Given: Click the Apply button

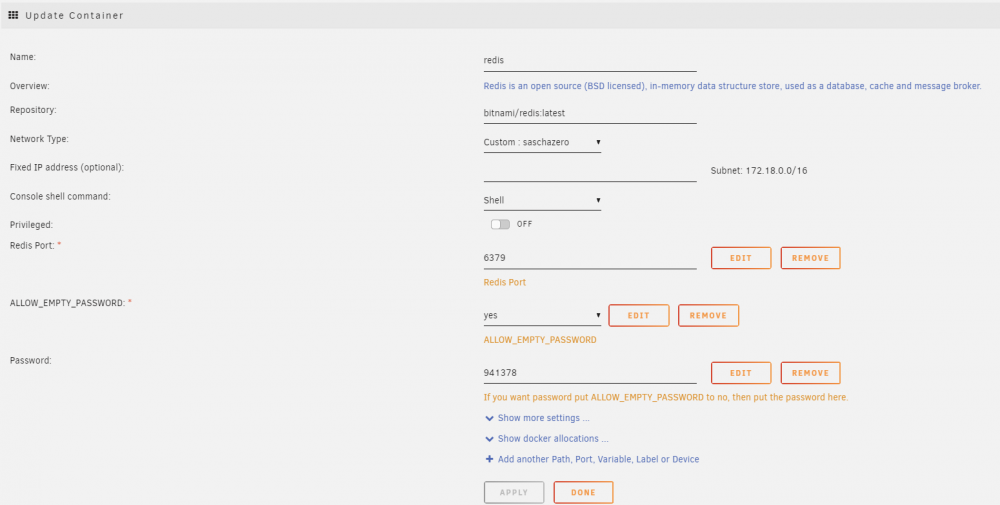Looking at the screenshot, I should 514,492.
